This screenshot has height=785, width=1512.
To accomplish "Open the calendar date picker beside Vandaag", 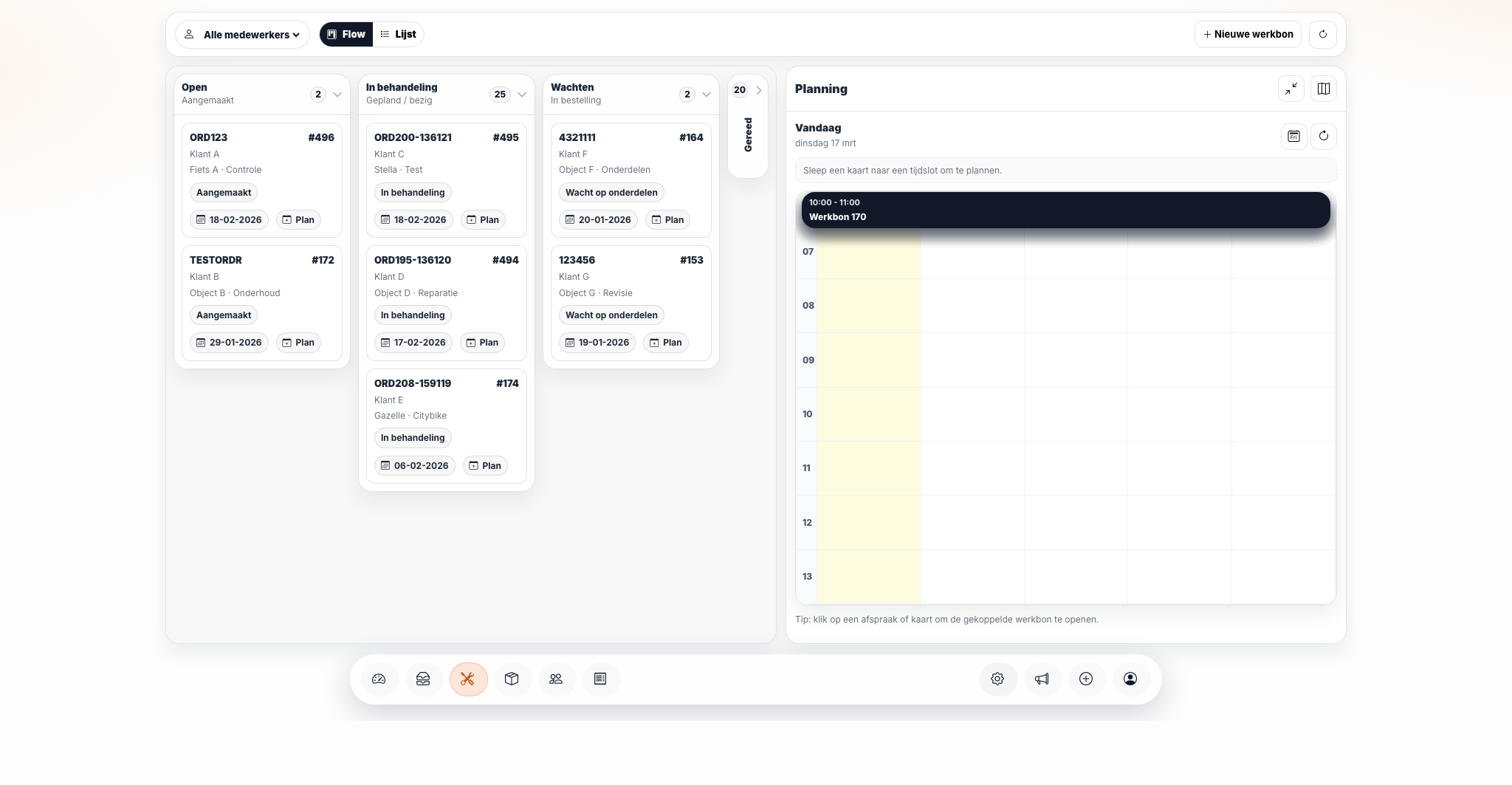I will pos(1293,136).
